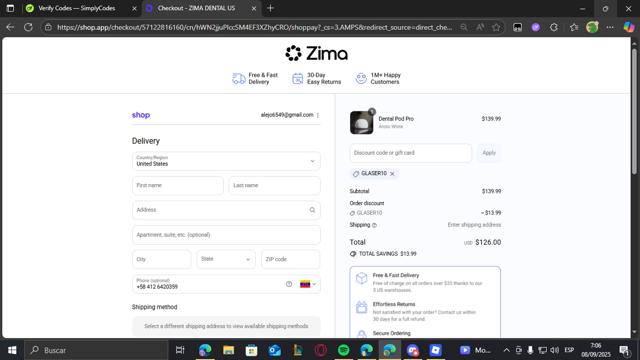Screen dimensions: 640x360
Task: Open the Windows Start menu
Action: point(12,350)
